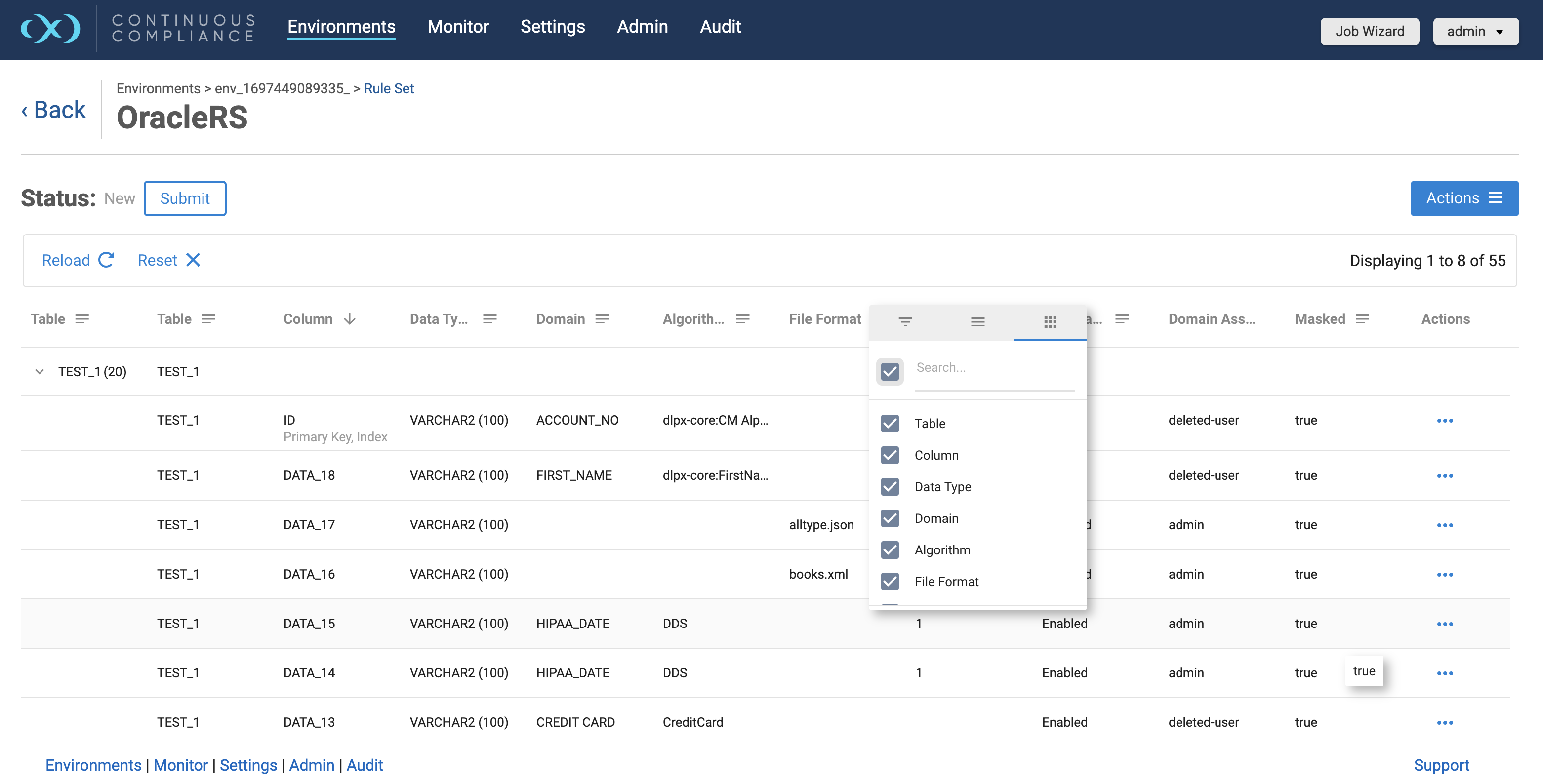Screen dimensions: 1543x784
Task: Switch to the filter tab in popup
Action: point(905,322)
